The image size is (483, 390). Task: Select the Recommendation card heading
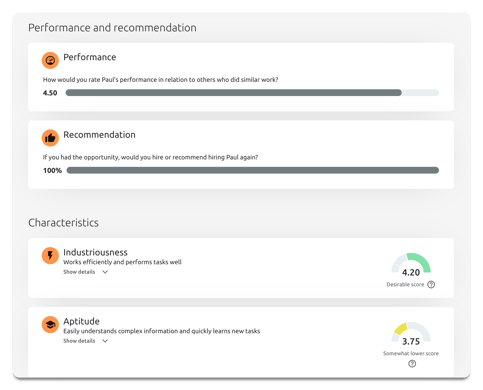click(x=99, y=135)
